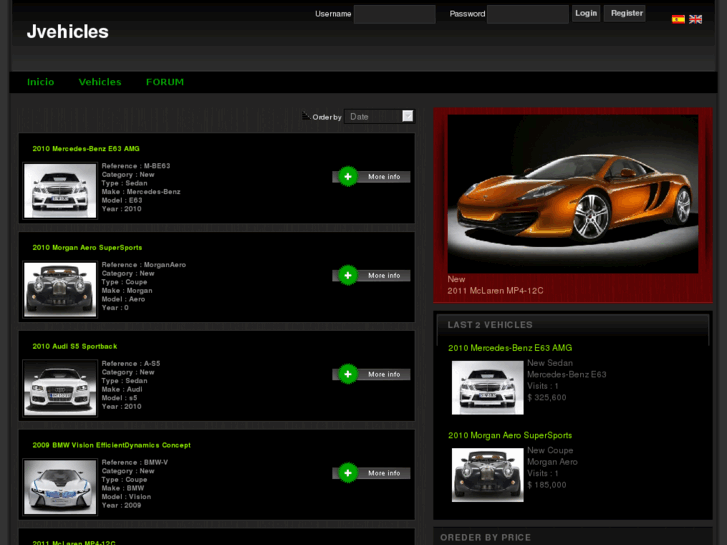Viewport: 727px width, 545px height.
Task: Click the Mercedes E63 thumbnail in the main list
Action: click(x=60, y=191)
